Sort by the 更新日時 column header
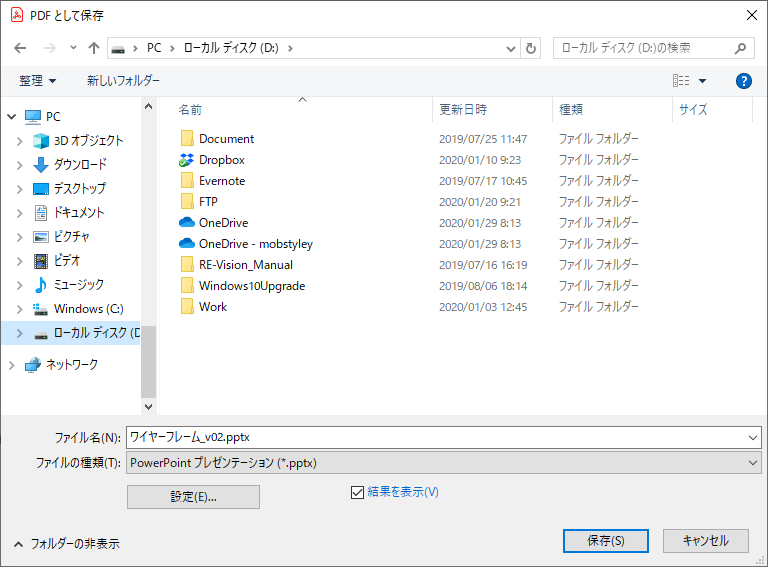 tap(463, 110)
